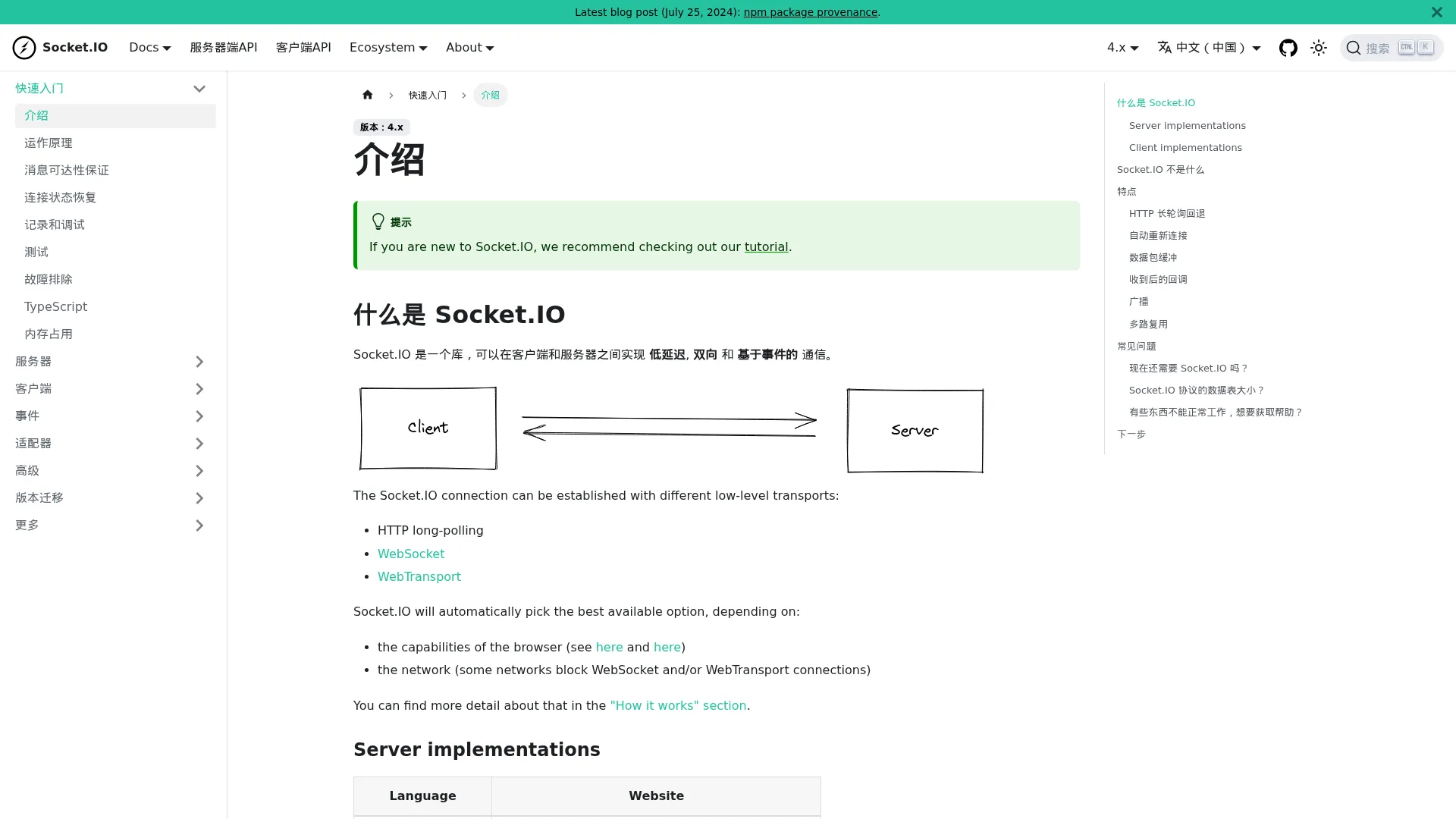1456x819 pixels.
Task: Expand the 事件 sidebar category
Action: 199,416
